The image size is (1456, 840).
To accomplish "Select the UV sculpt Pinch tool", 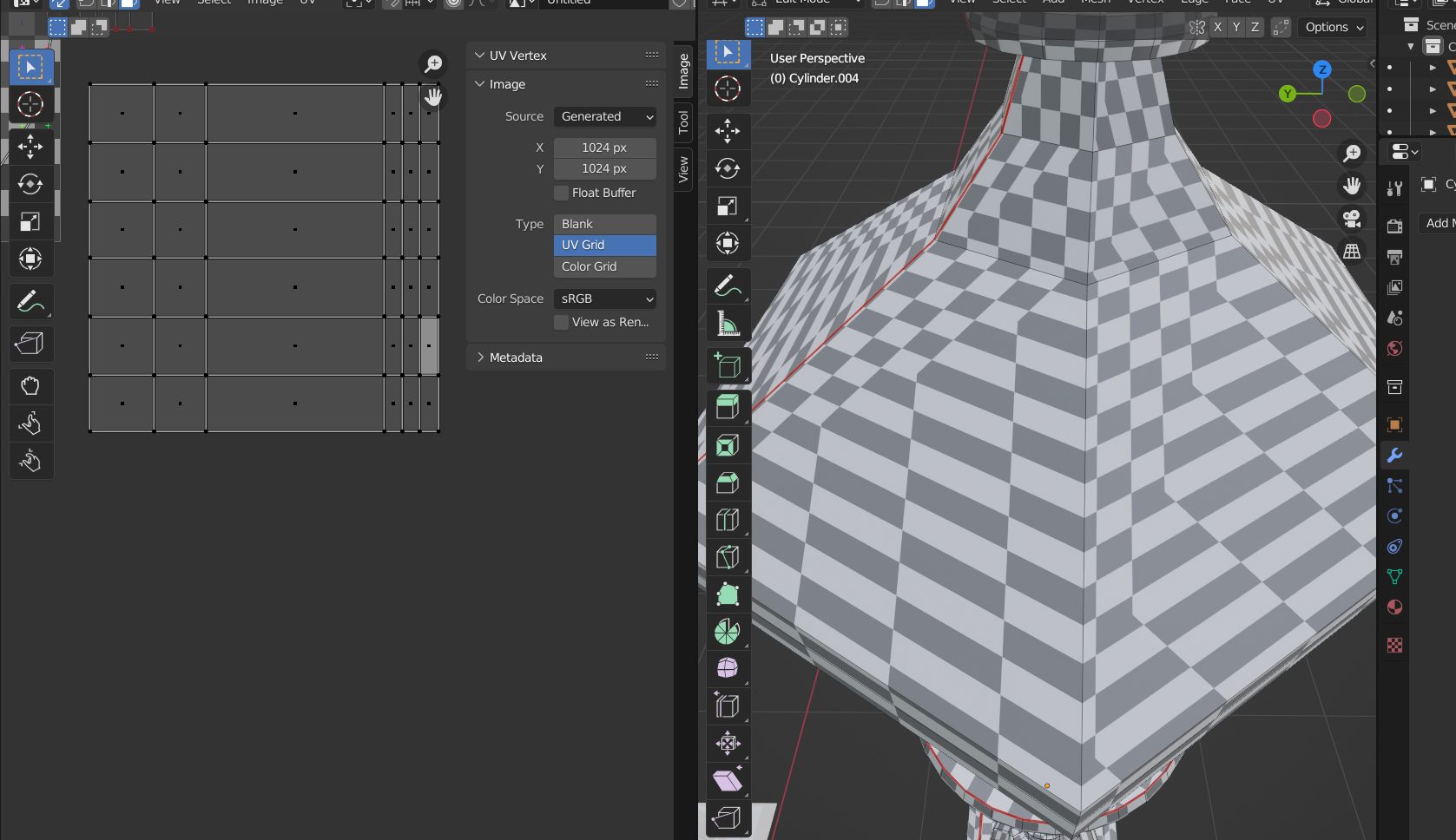I will [30, 461].
